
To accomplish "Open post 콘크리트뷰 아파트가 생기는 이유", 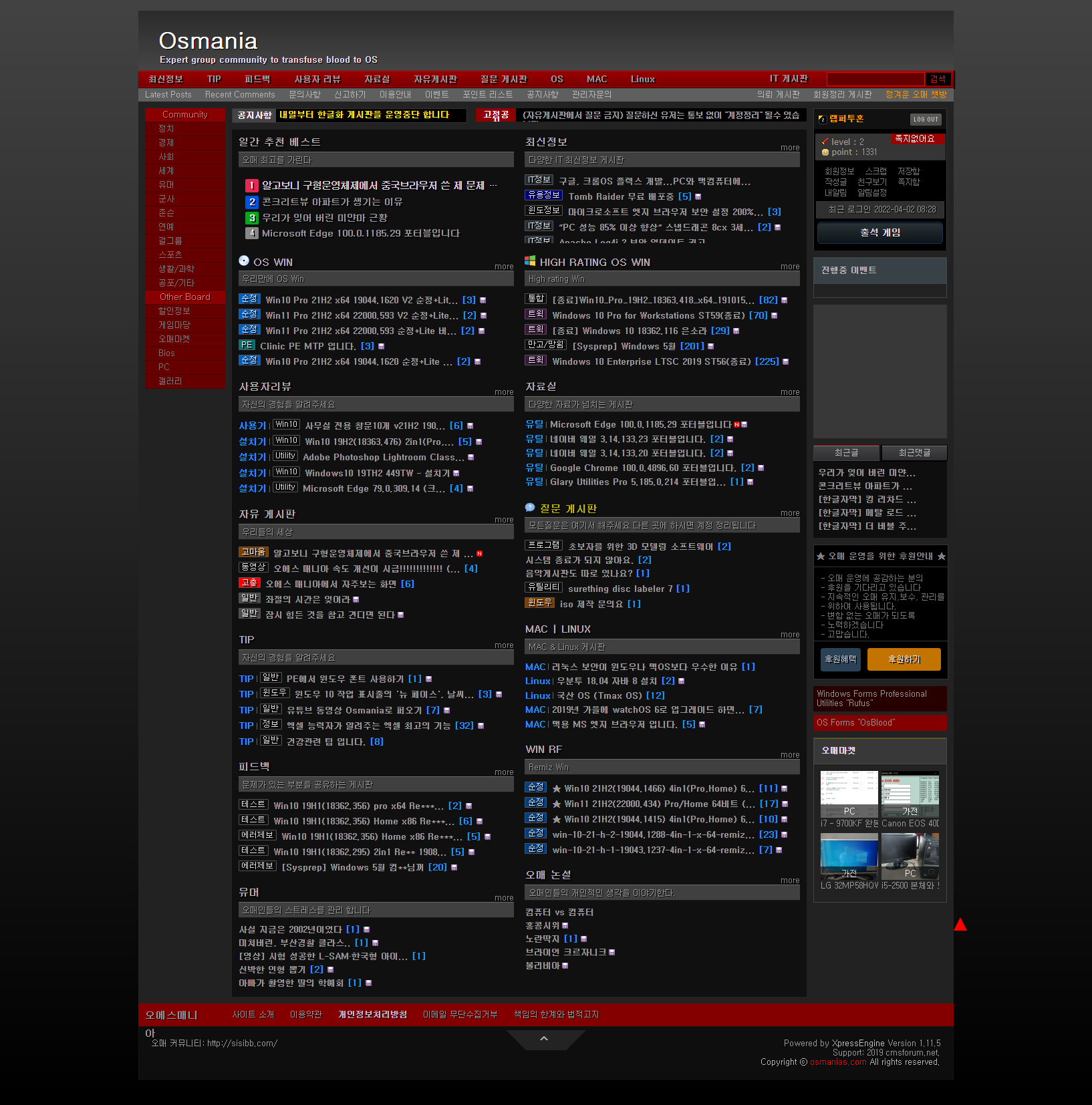I will click(x=332, y=202).
